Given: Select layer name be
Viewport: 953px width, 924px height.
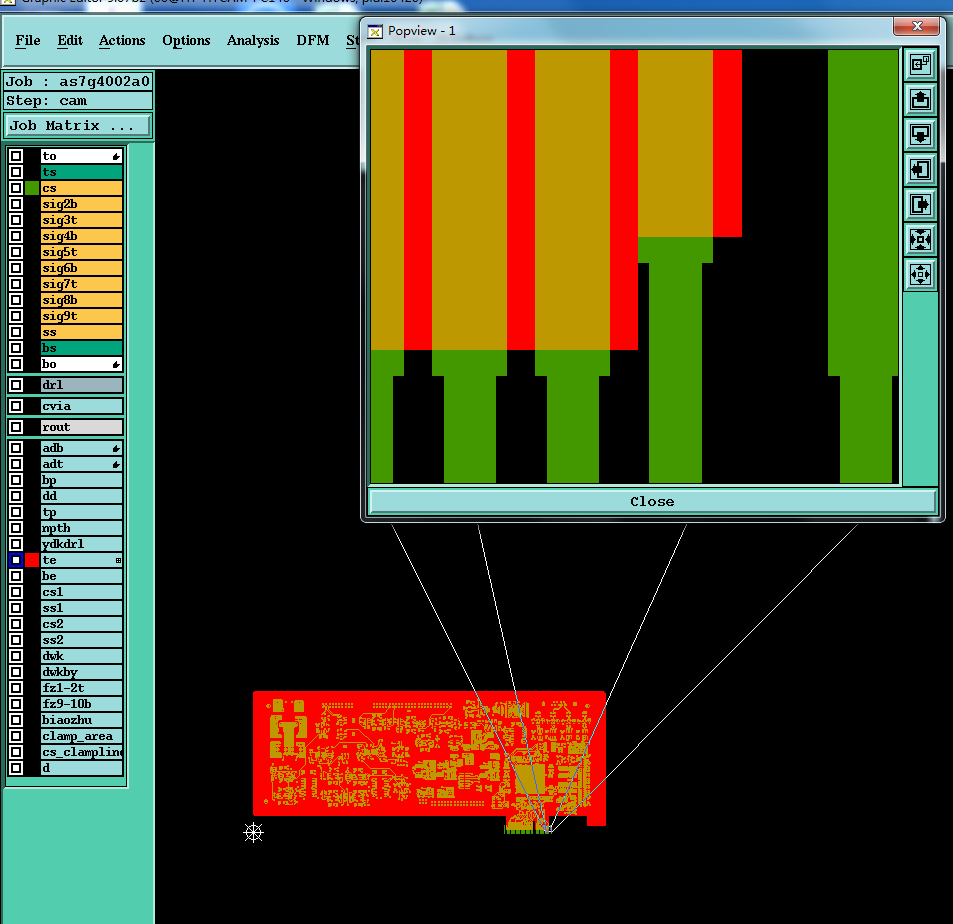Looking at the screenshot, I should coord(81,576).
